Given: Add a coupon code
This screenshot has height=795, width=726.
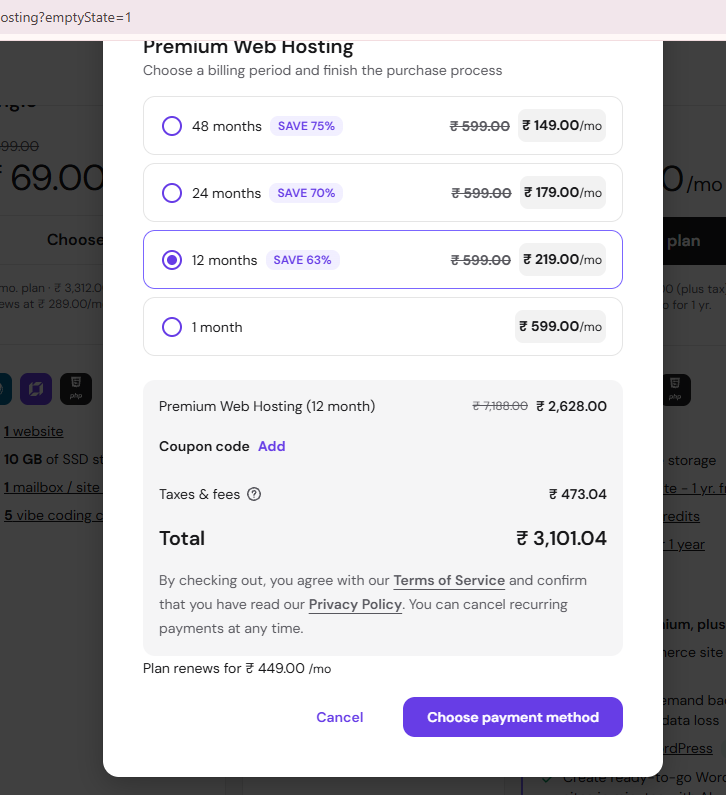Looking at the screenshot, I should [x=272, y=446].
